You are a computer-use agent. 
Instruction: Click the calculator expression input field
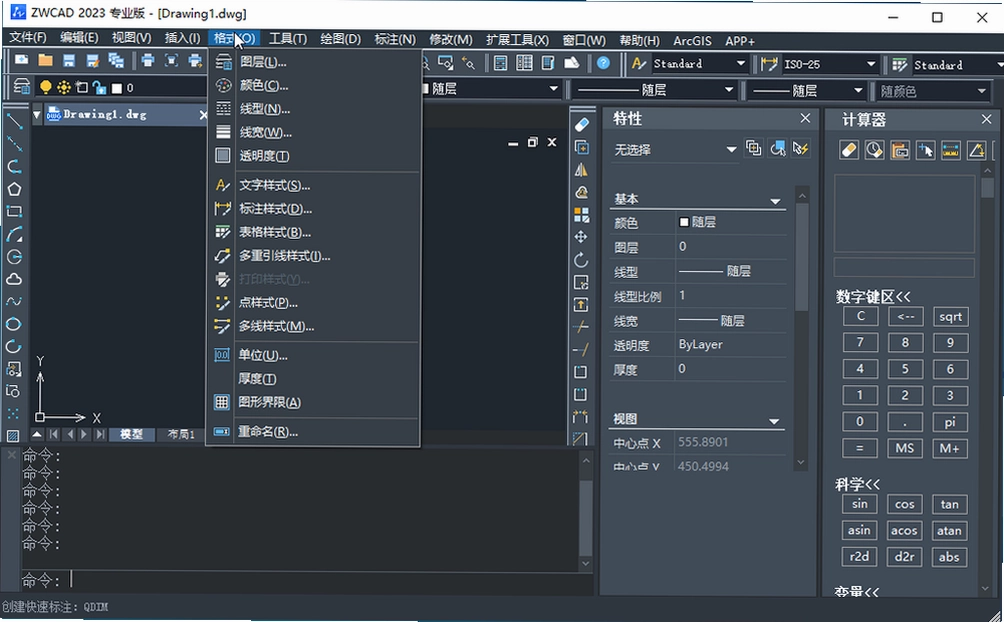coord(904,267)
